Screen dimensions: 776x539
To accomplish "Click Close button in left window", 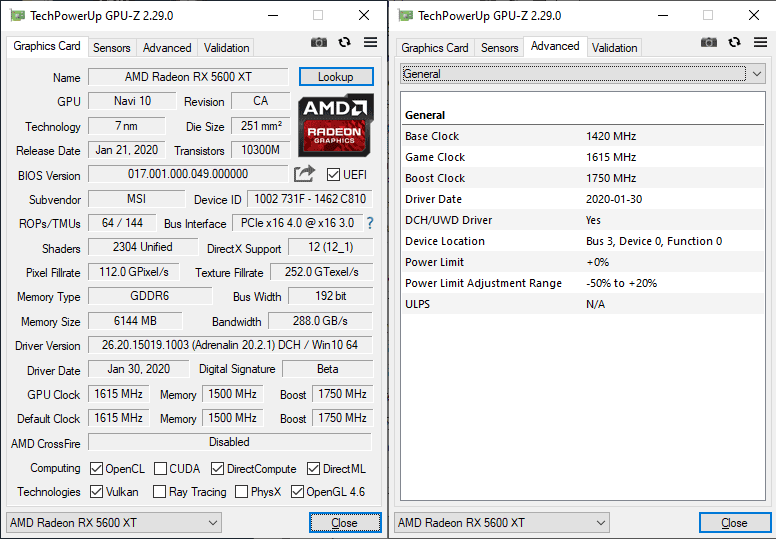I will pos(345,523).
